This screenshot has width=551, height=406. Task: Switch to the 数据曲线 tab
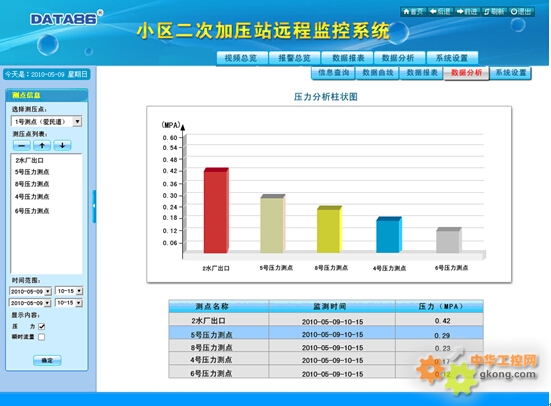(x=377, y=73)
